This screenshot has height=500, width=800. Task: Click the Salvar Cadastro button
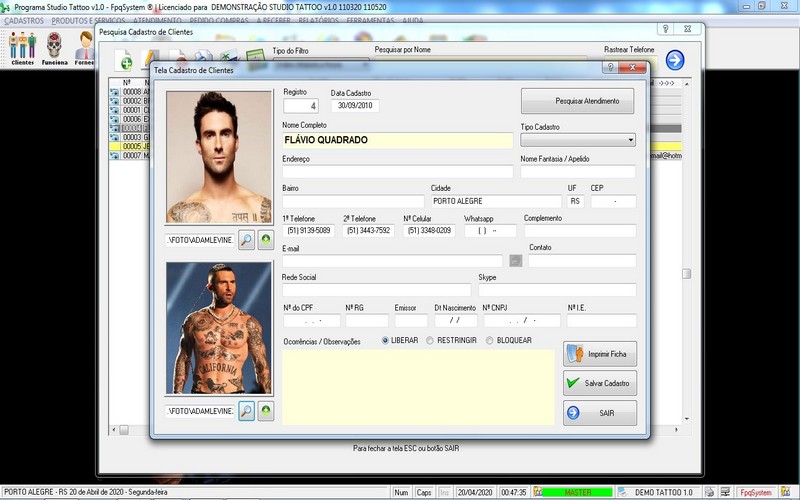(x=600, y=383)
